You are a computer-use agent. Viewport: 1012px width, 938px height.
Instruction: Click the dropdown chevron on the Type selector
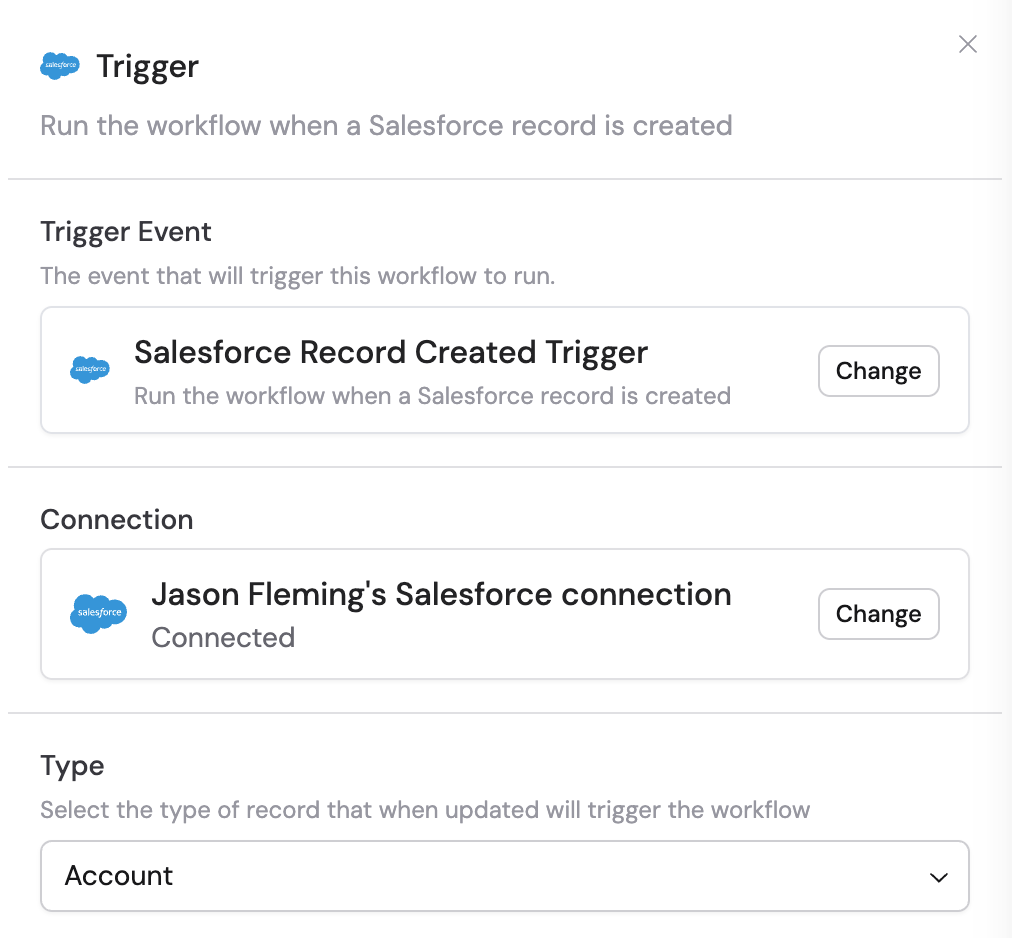tap(938, 876)
